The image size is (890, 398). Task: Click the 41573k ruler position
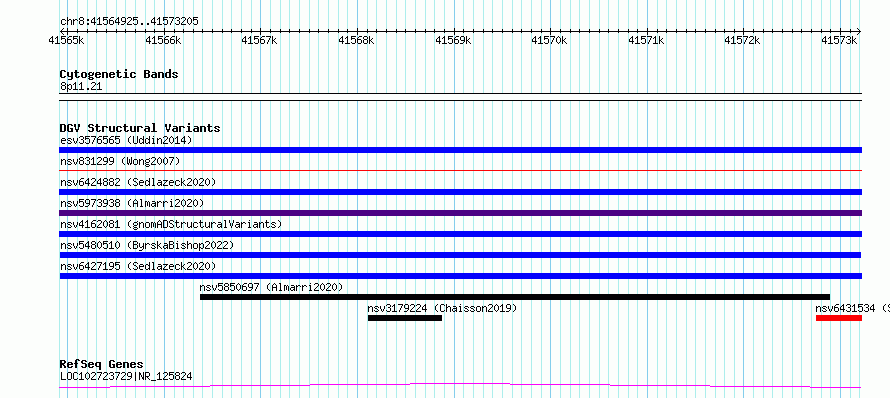coord(839,40)
